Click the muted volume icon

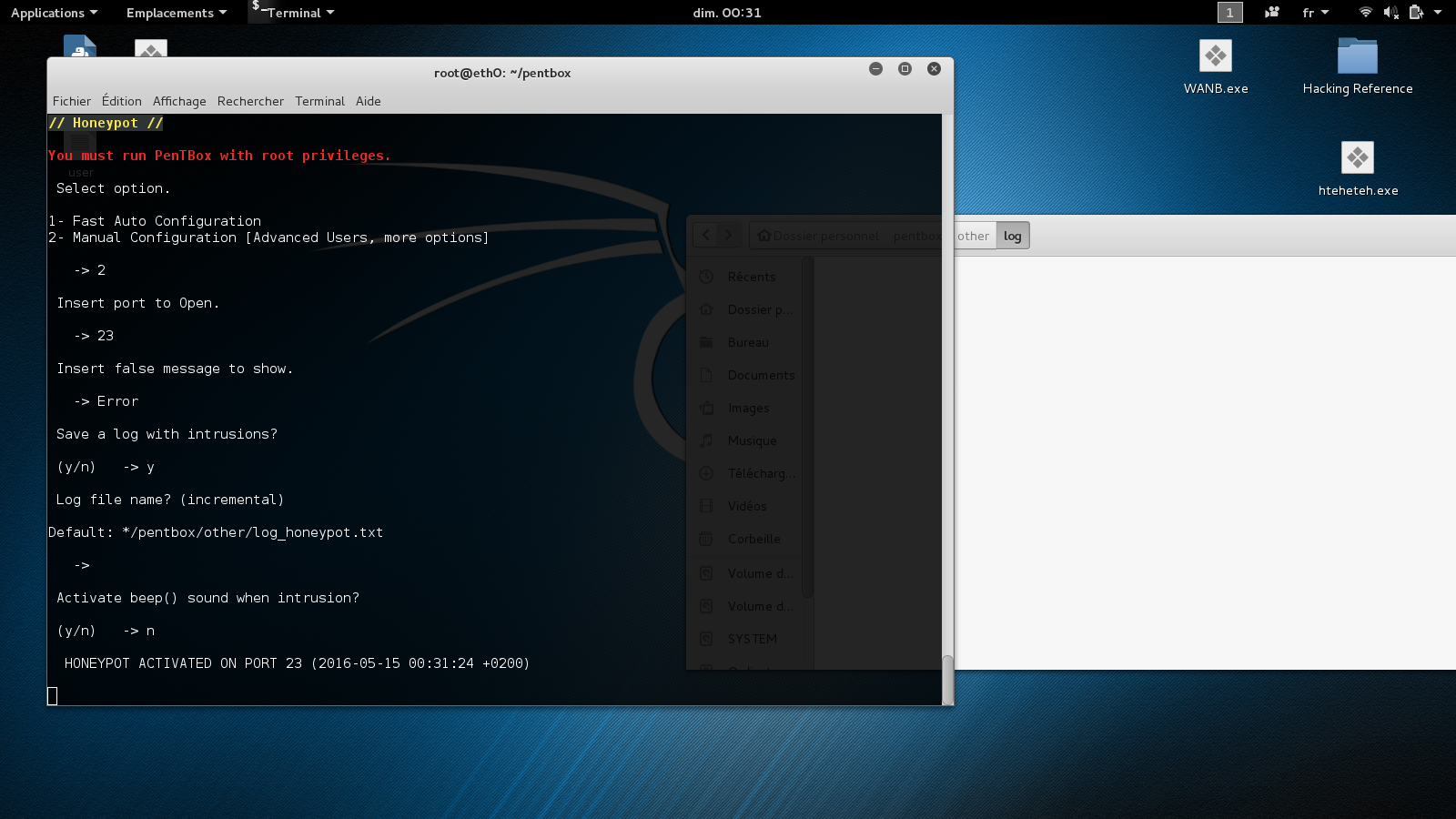1390,13
